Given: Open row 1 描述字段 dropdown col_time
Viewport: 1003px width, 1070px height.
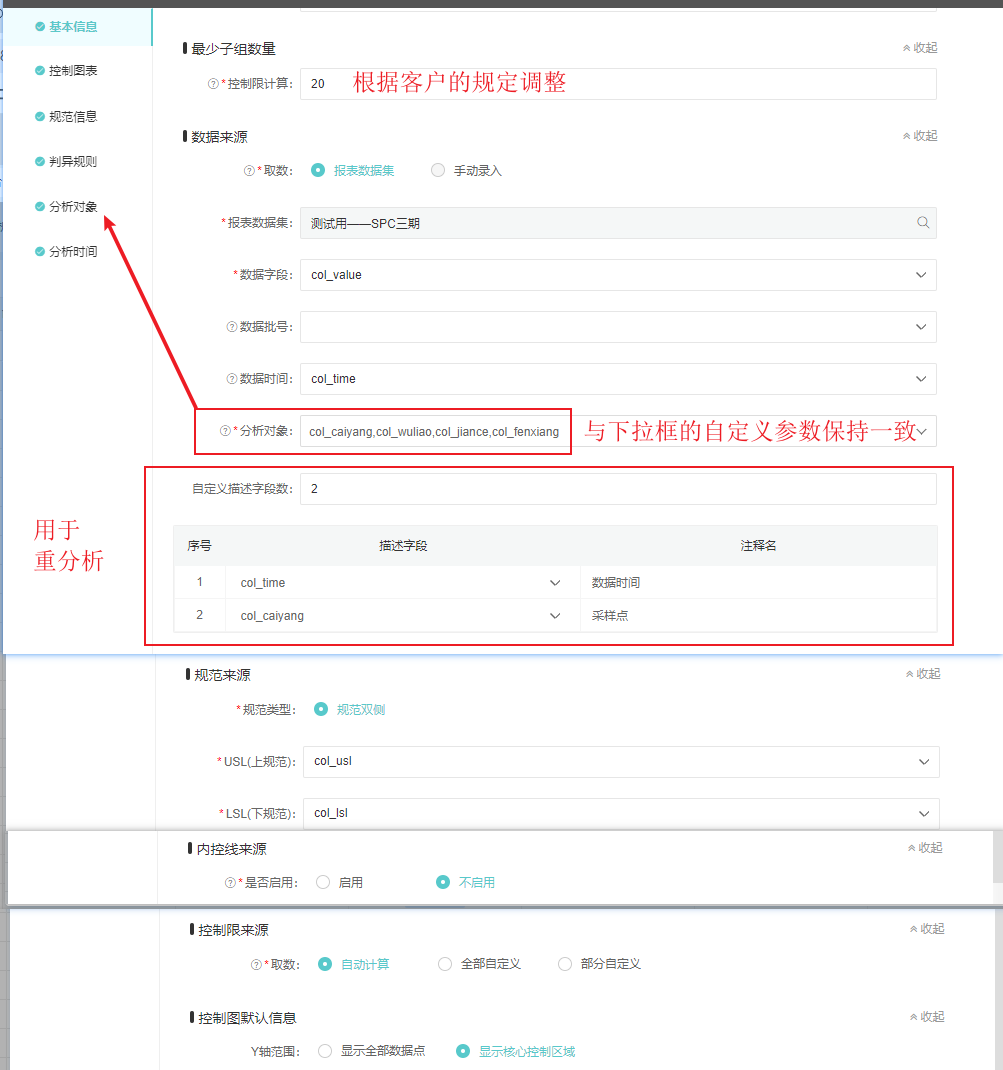Looking at the screenshot, I should point(403,583).
